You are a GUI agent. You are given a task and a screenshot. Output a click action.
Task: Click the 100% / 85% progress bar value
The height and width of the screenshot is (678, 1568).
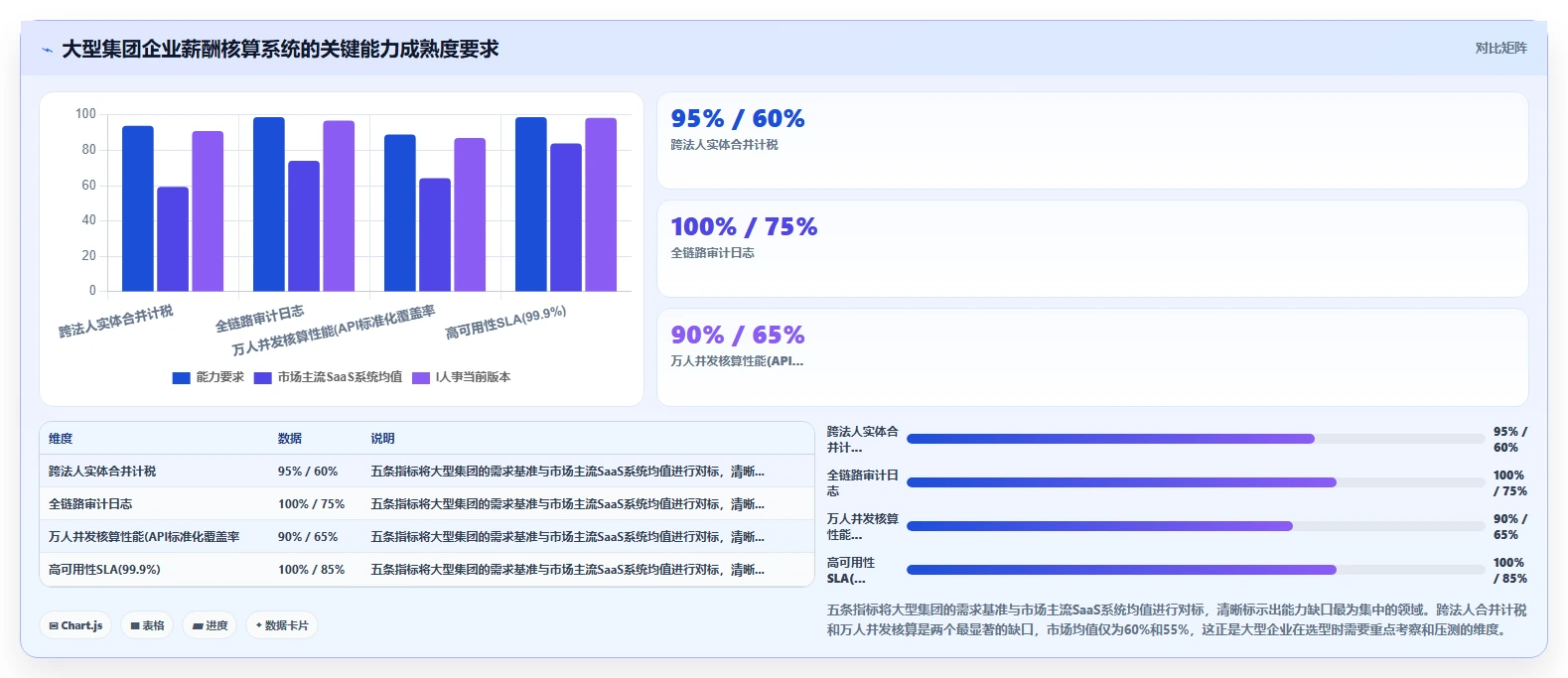(x=1510, y=571)
